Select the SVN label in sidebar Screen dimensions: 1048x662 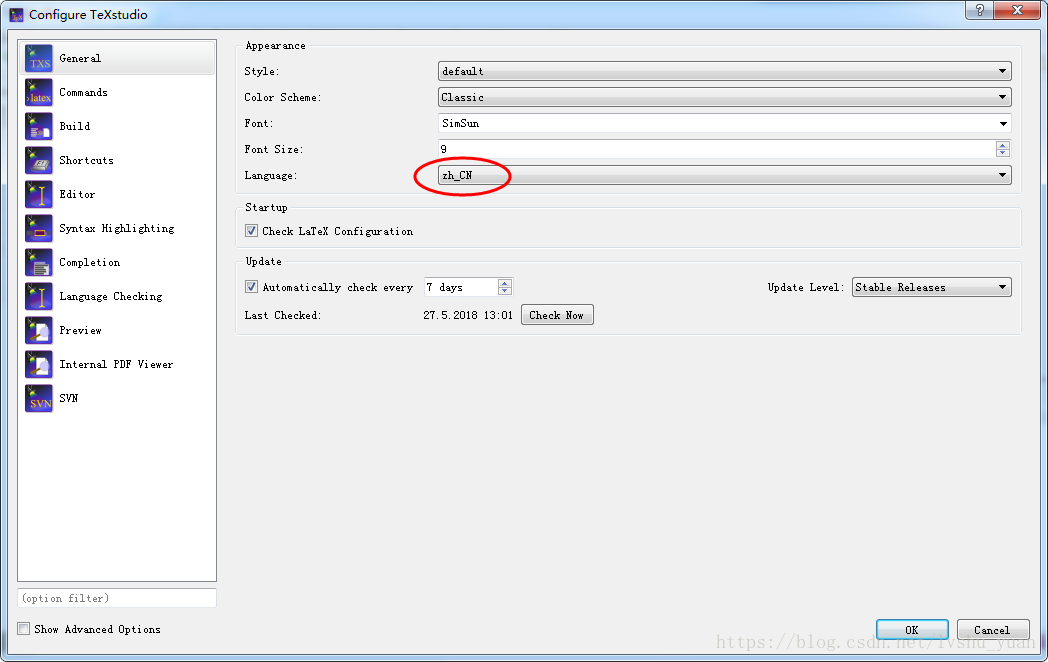coord(69,399)
